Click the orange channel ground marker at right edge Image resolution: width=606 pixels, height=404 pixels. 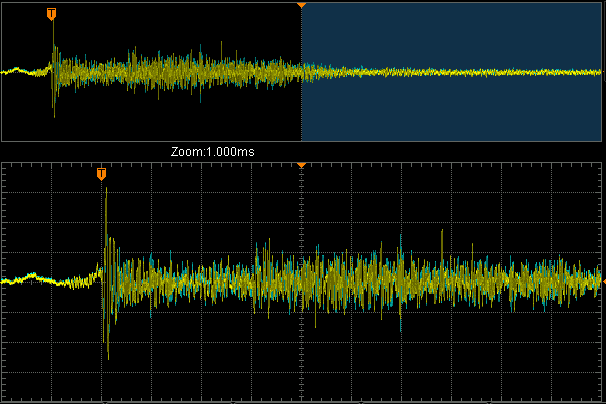(x=604, y=282)
